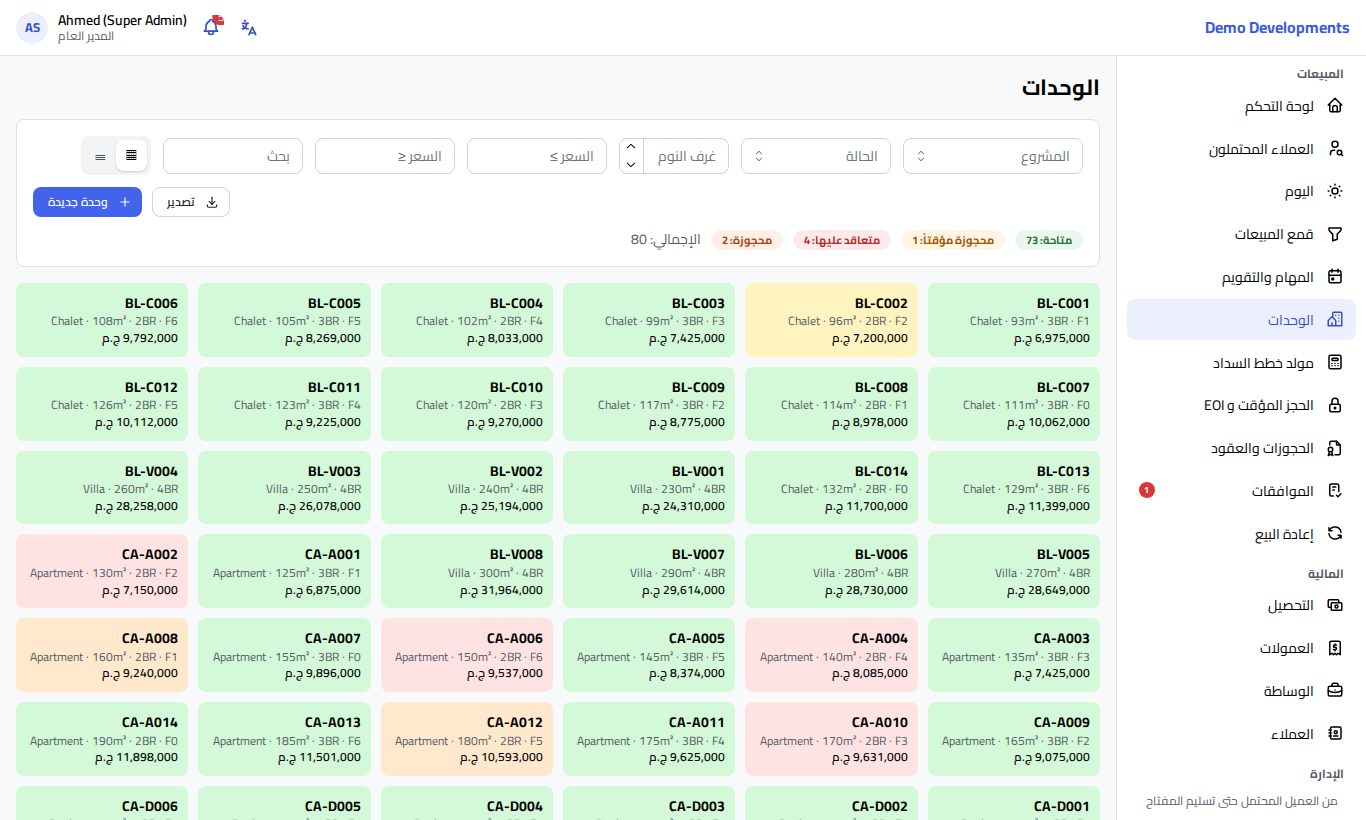
Task: Click the sun icon beside اليوم
Action: (1334, 191)
